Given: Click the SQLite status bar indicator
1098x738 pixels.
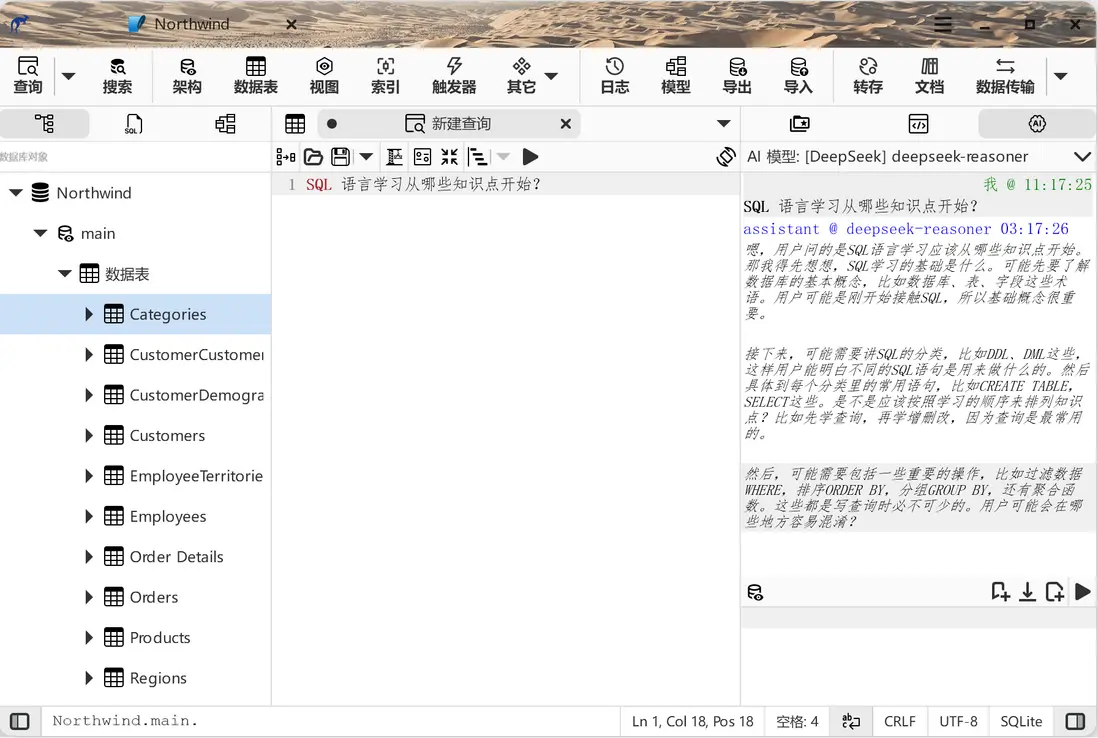Looking at the screenshot, I should pyautogui.click(x=1021, y=720).
